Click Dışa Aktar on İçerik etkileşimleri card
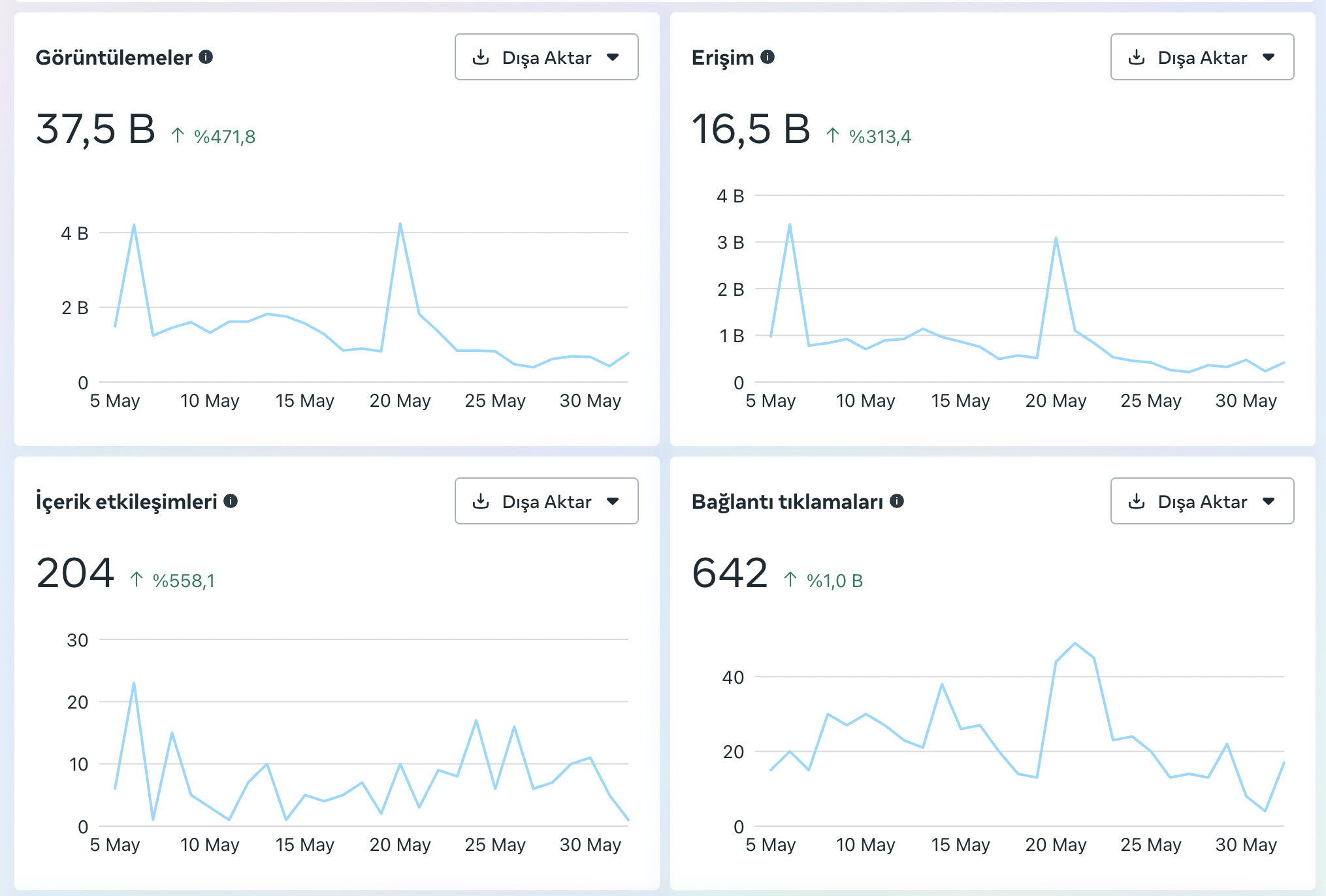This screenshot has height=896, width=1326. (547, 502)
